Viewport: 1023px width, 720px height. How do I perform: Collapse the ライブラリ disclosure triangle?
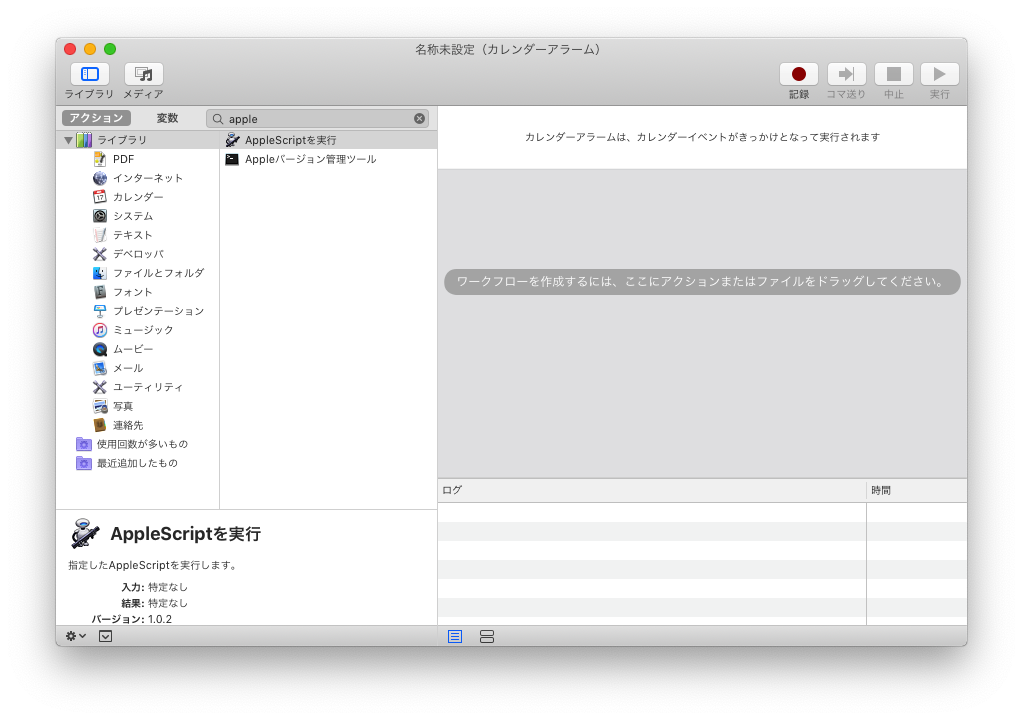pos(69,140)
